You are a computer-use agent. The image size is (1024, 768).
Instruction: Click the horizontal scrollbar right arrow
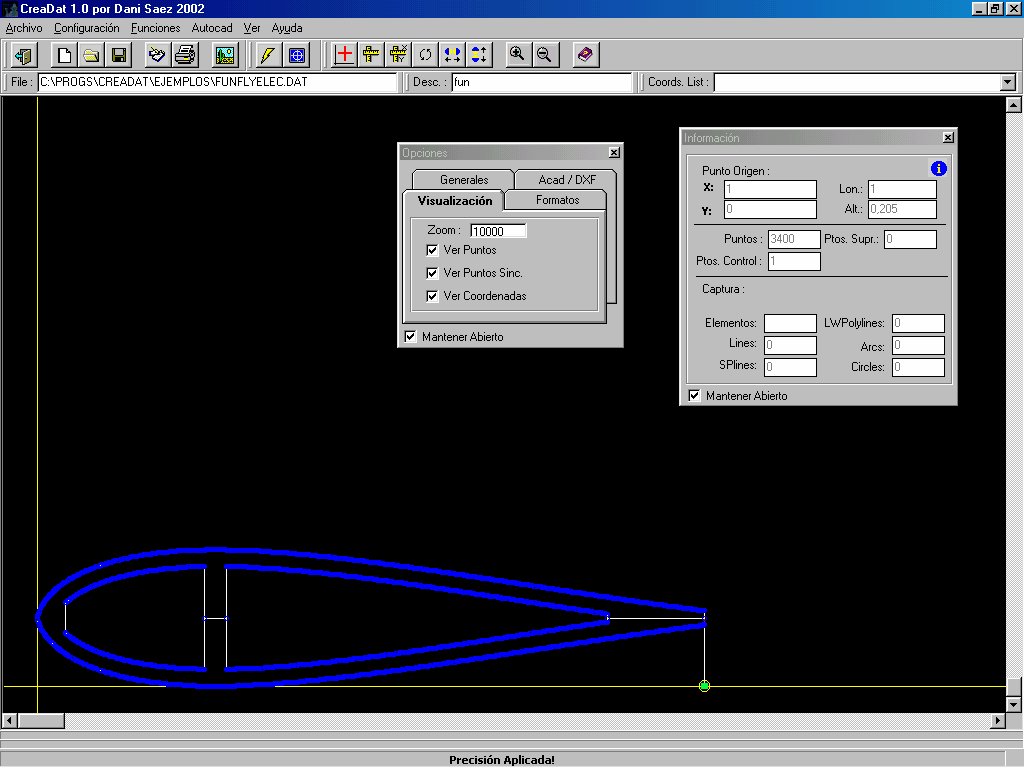point(997,720)
